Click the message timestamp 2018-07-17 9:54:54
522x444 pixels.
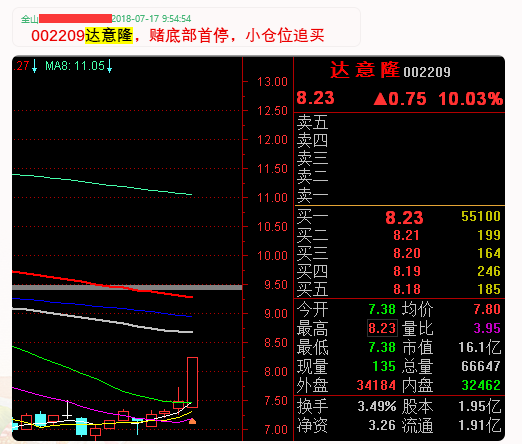pyautogui.click(x=151, y=18)
